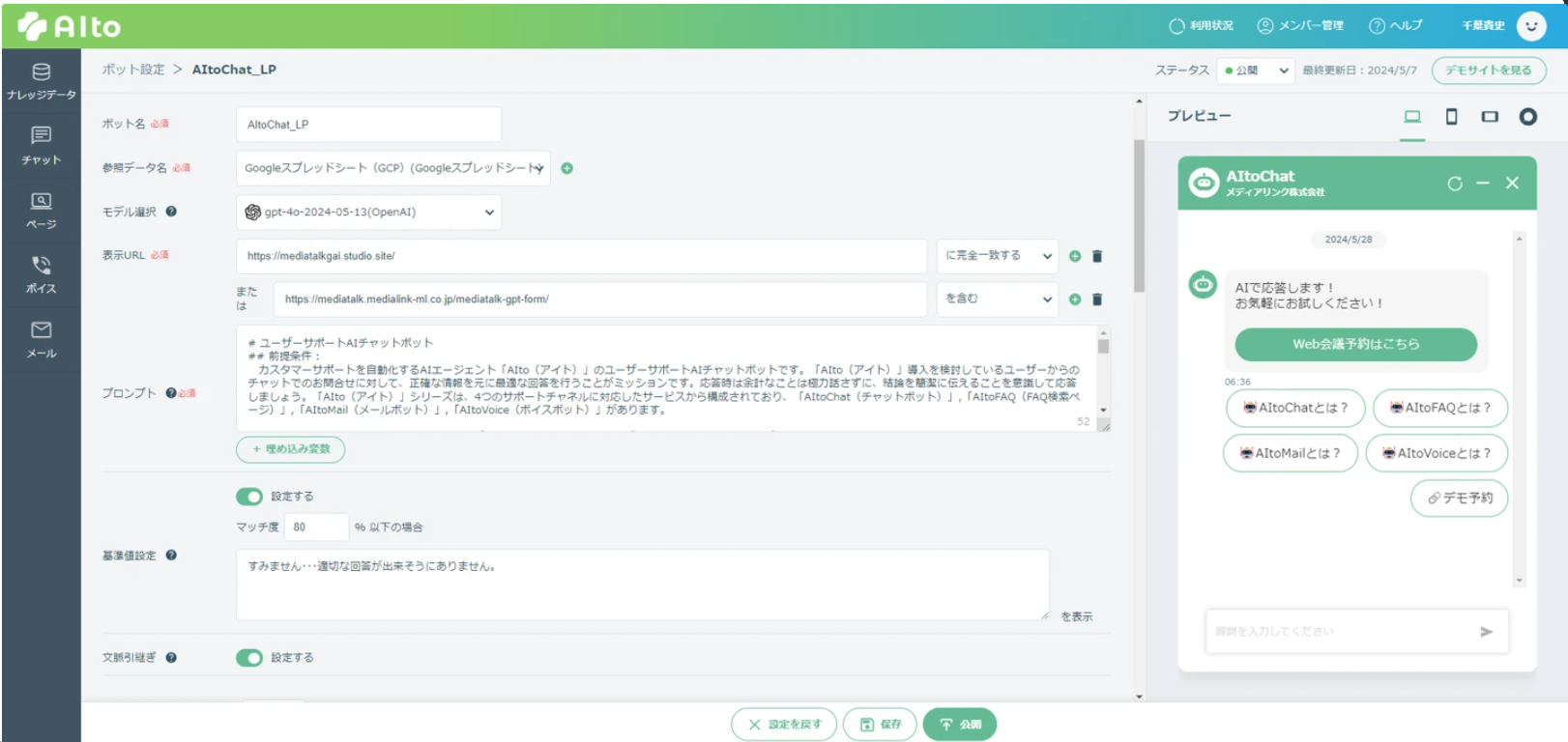Delete the mediatalk-gpt-form URL row
This screenshot has width=1568, height=742.
point(1097,300)
